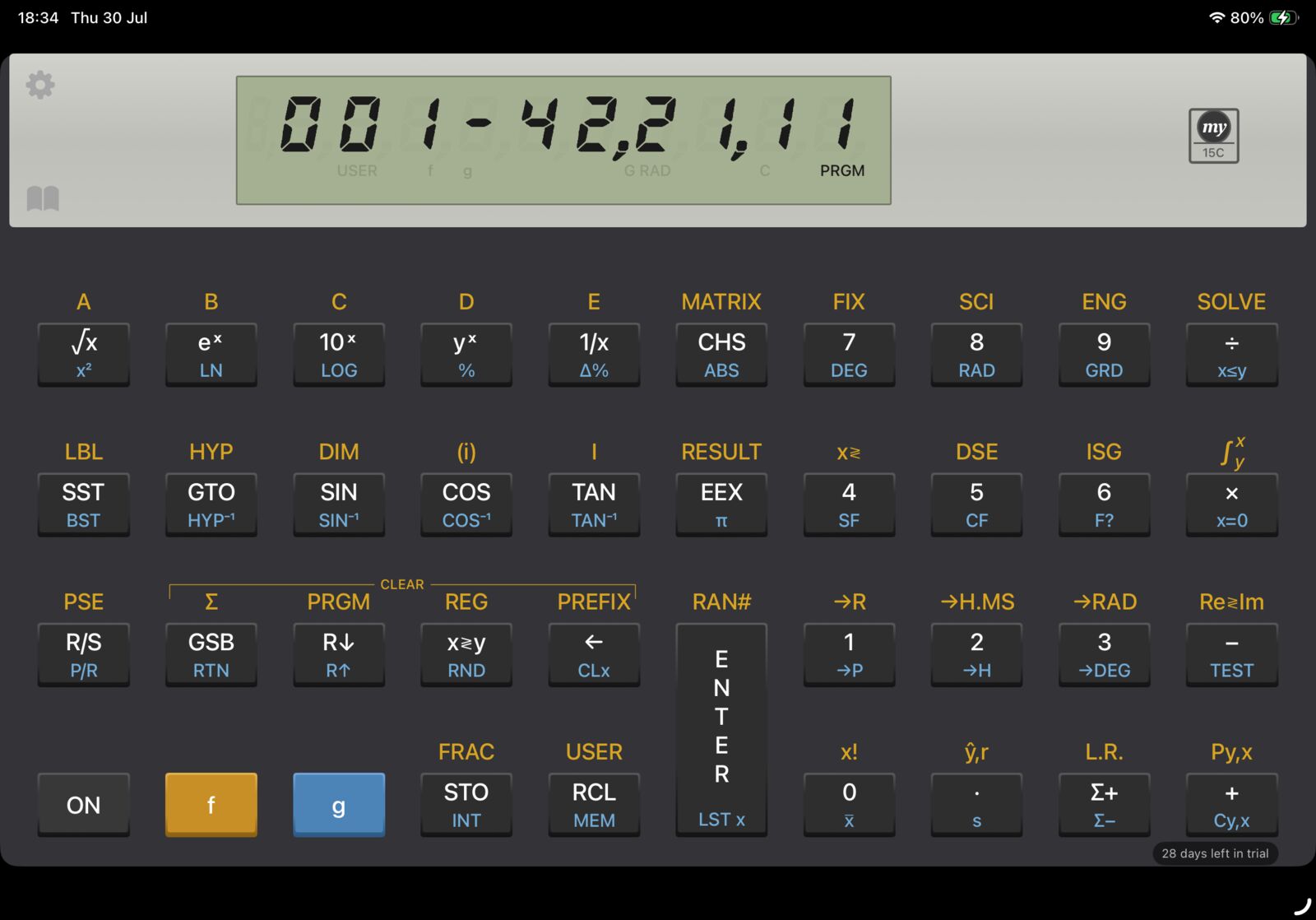The width and height of the screenshot is (1316, 920).
Task: Activate the blue g shift key
Action: click(x=339, y=805)
